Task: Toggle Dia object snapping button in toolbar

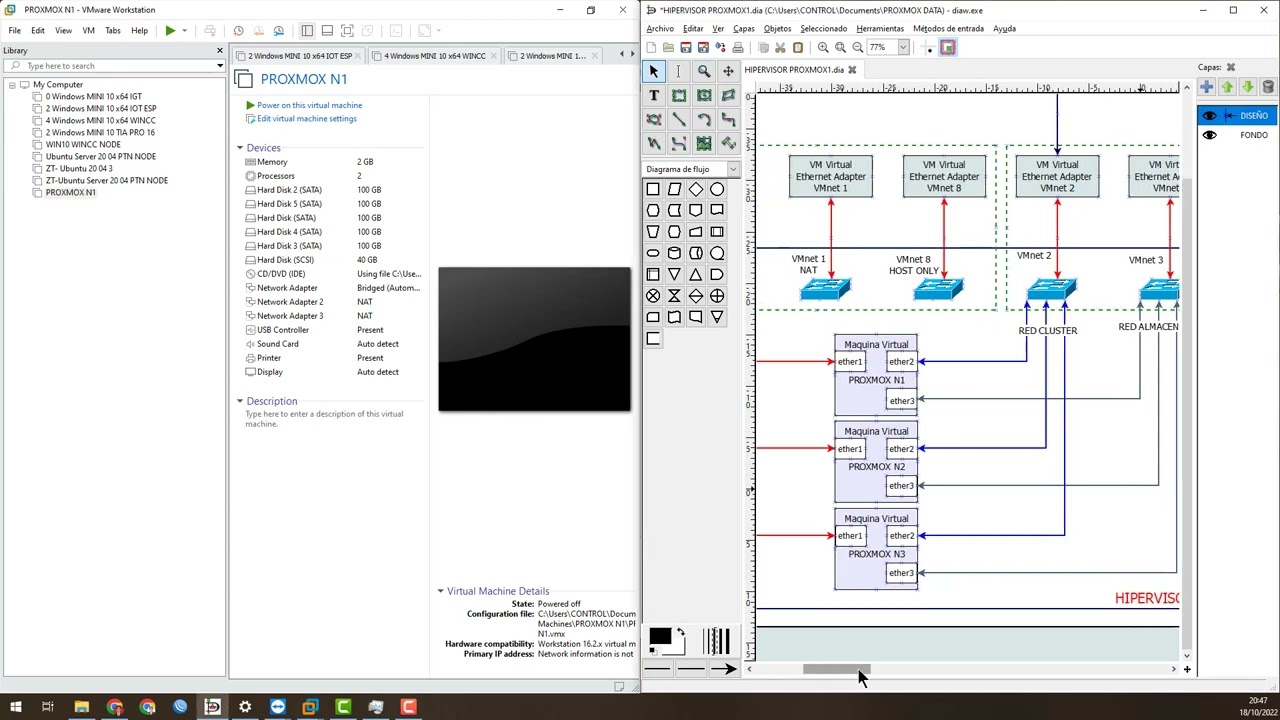Action: [948, 47]
